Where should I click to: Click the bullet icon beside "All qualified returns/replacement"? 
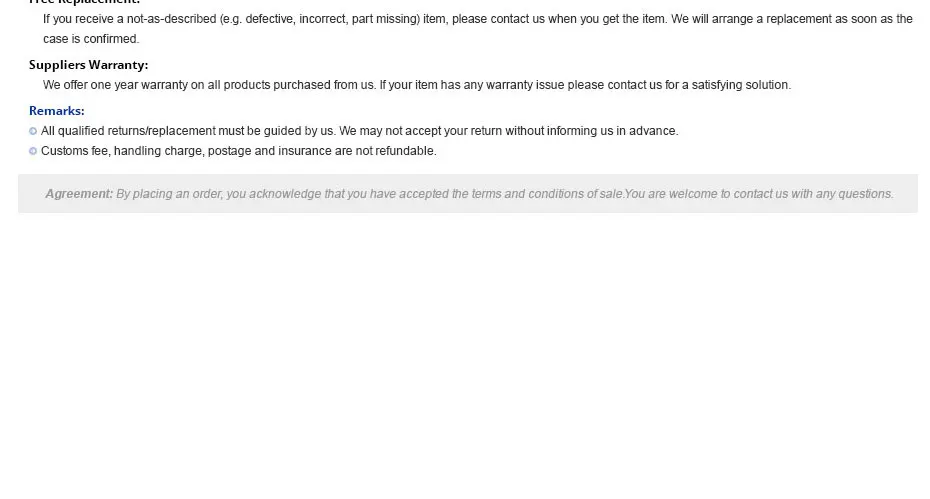[33, 131]
